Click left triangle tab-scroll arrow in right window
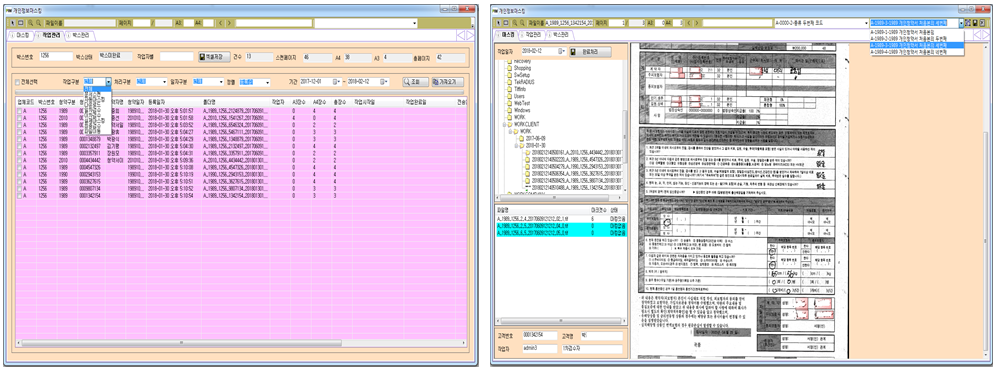The height and width of the screenshot is (372, 998). (x=977, y=34)
